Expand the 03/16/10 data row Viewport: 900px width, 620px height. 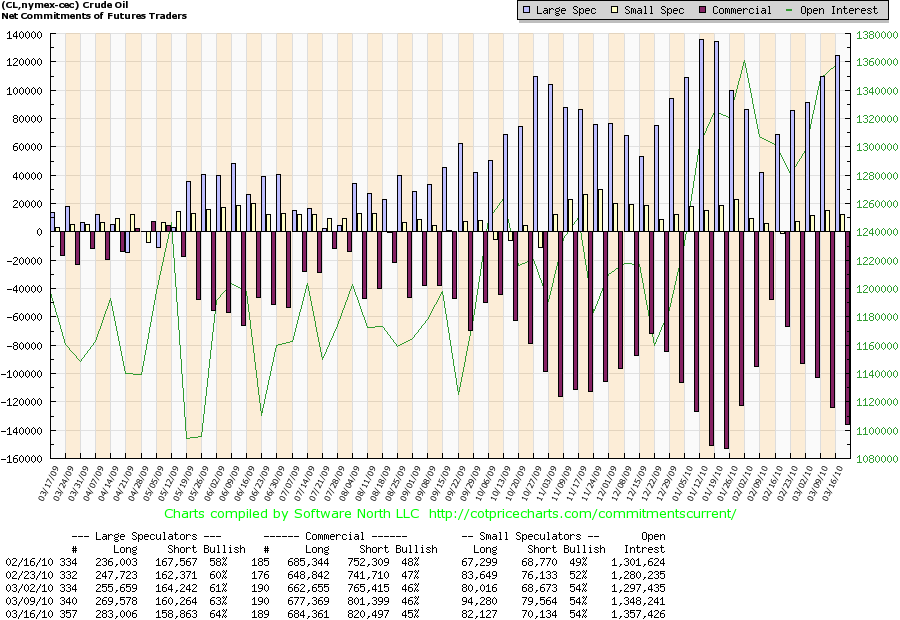30,614
